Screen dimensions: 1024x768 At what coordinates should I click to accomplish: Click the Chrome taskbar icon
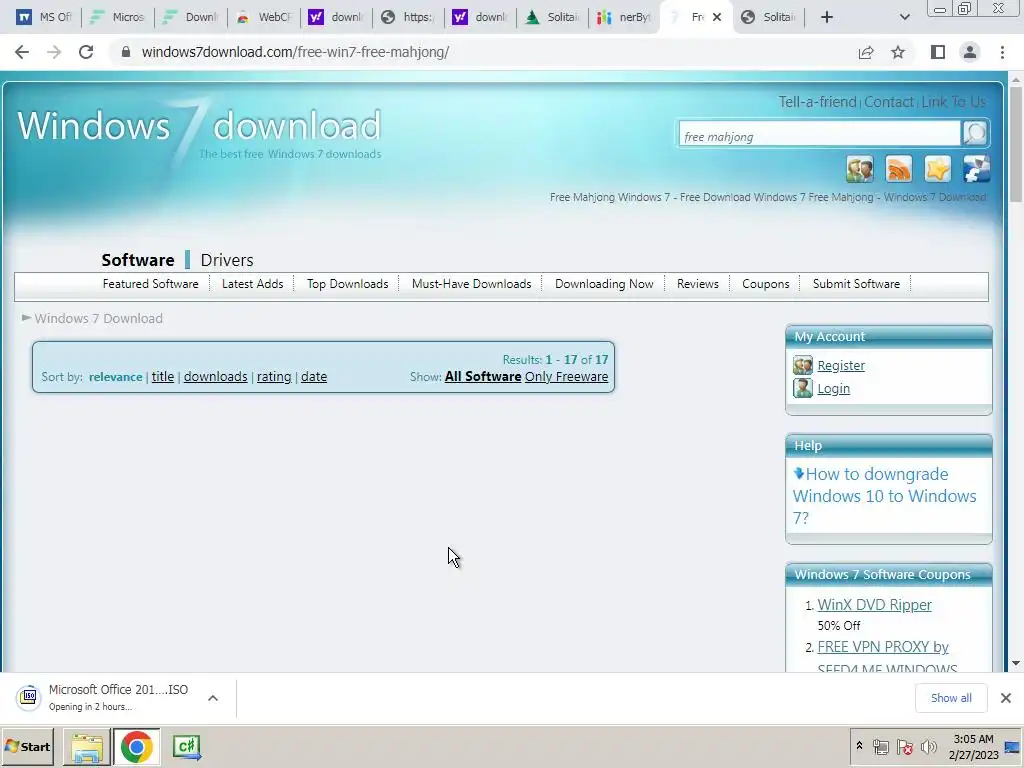[136, 747]
